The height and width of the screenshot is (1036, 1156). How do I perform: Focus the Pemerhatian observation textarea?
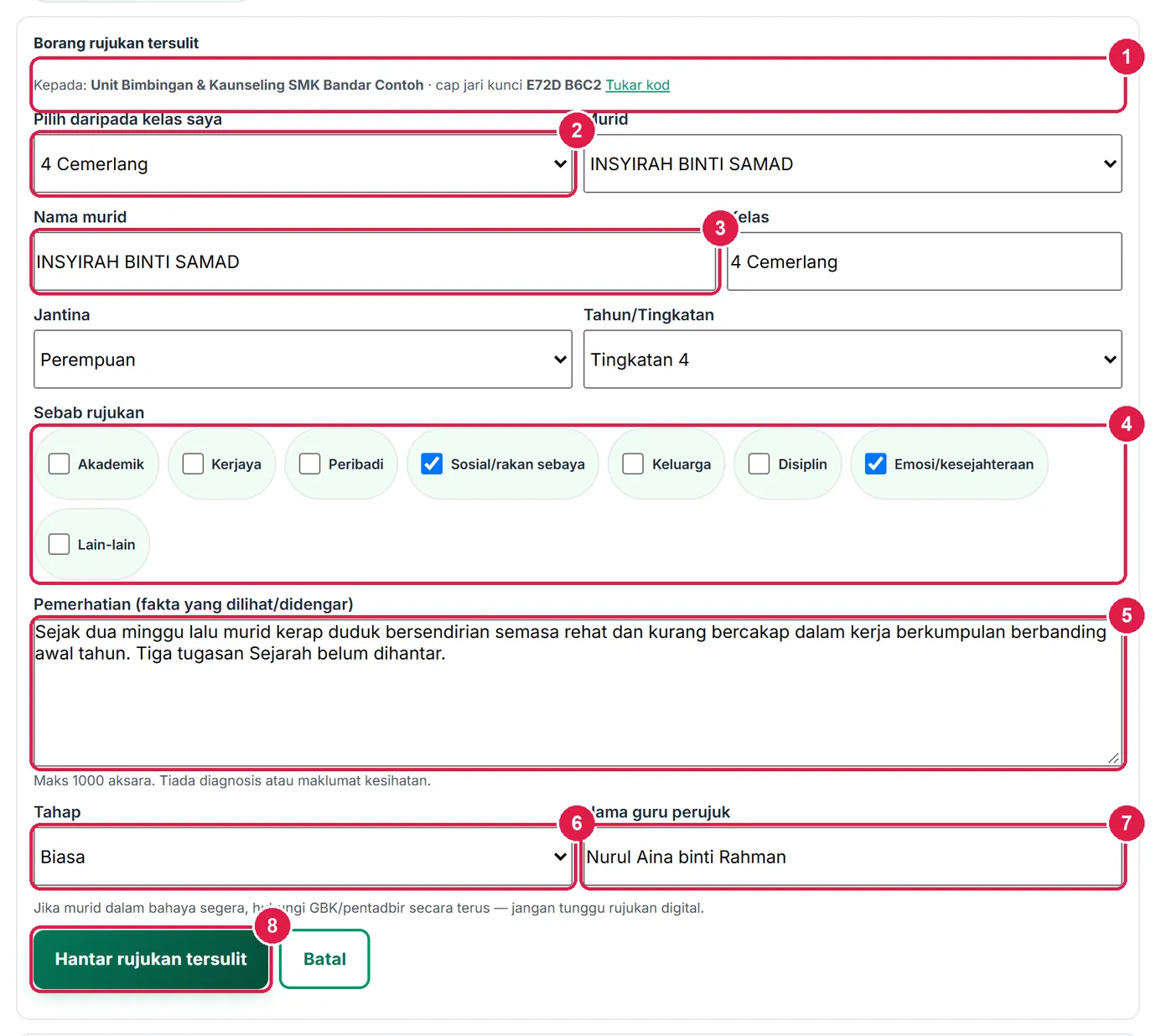(x=578, y=692)
